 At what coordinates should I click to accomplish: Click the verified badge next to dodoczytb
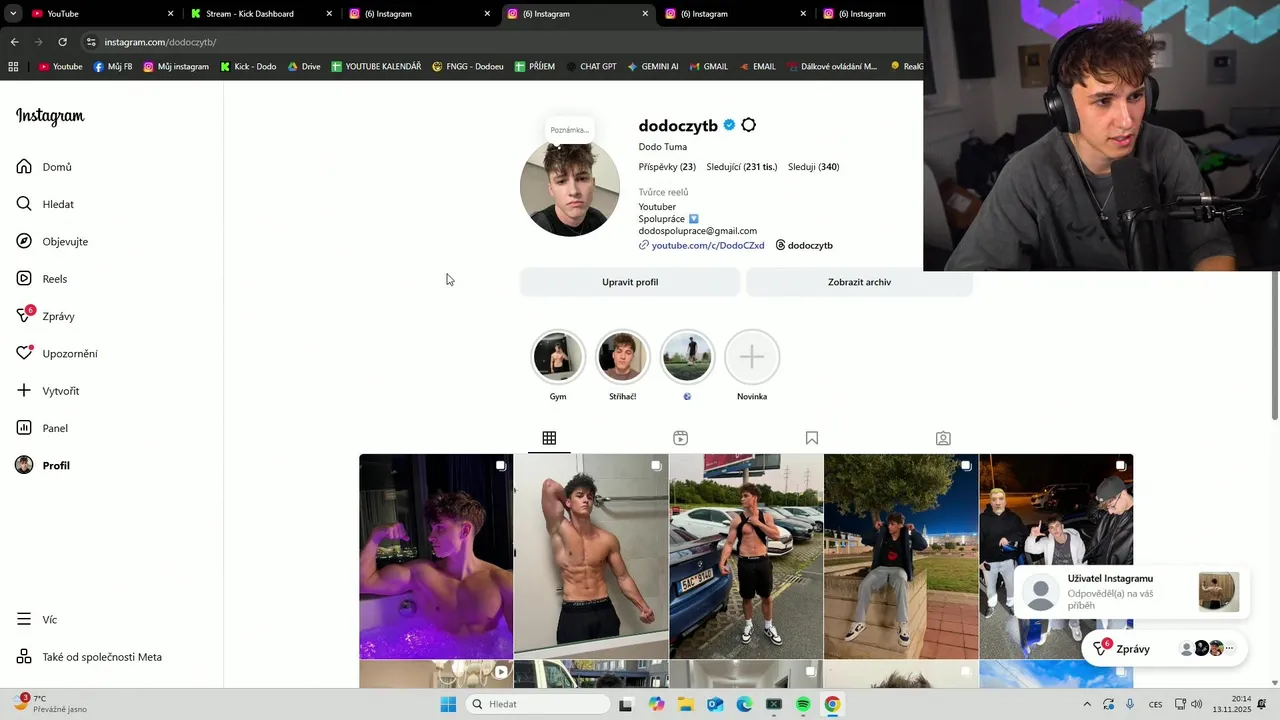coord(729,125)
